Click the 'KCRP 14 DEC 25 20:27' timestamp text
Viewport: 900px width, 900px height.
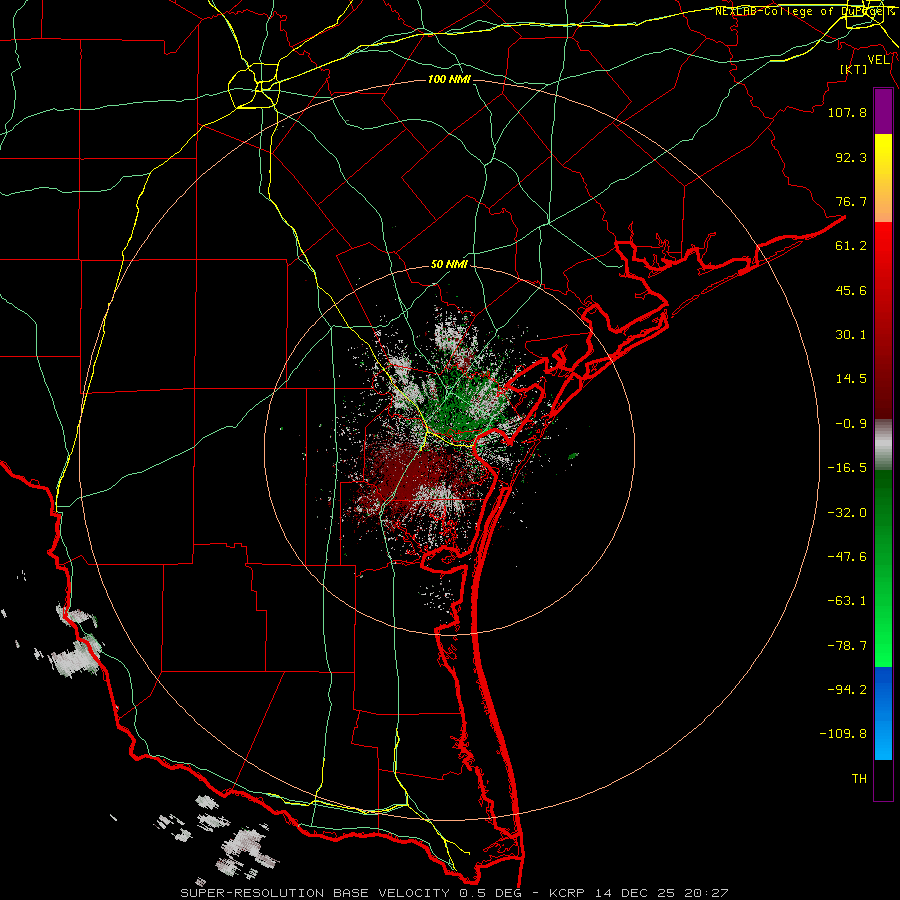pyautogui.click(x=639, y=893)
